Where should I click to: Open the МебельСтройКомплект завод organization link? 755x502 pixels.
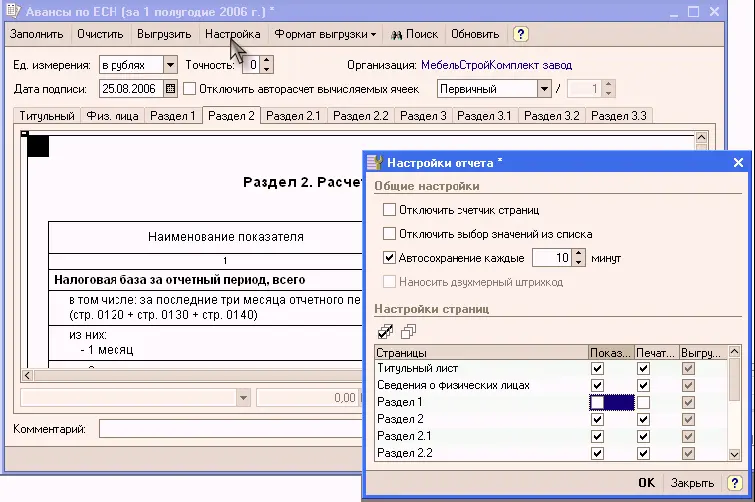[496, 65]
